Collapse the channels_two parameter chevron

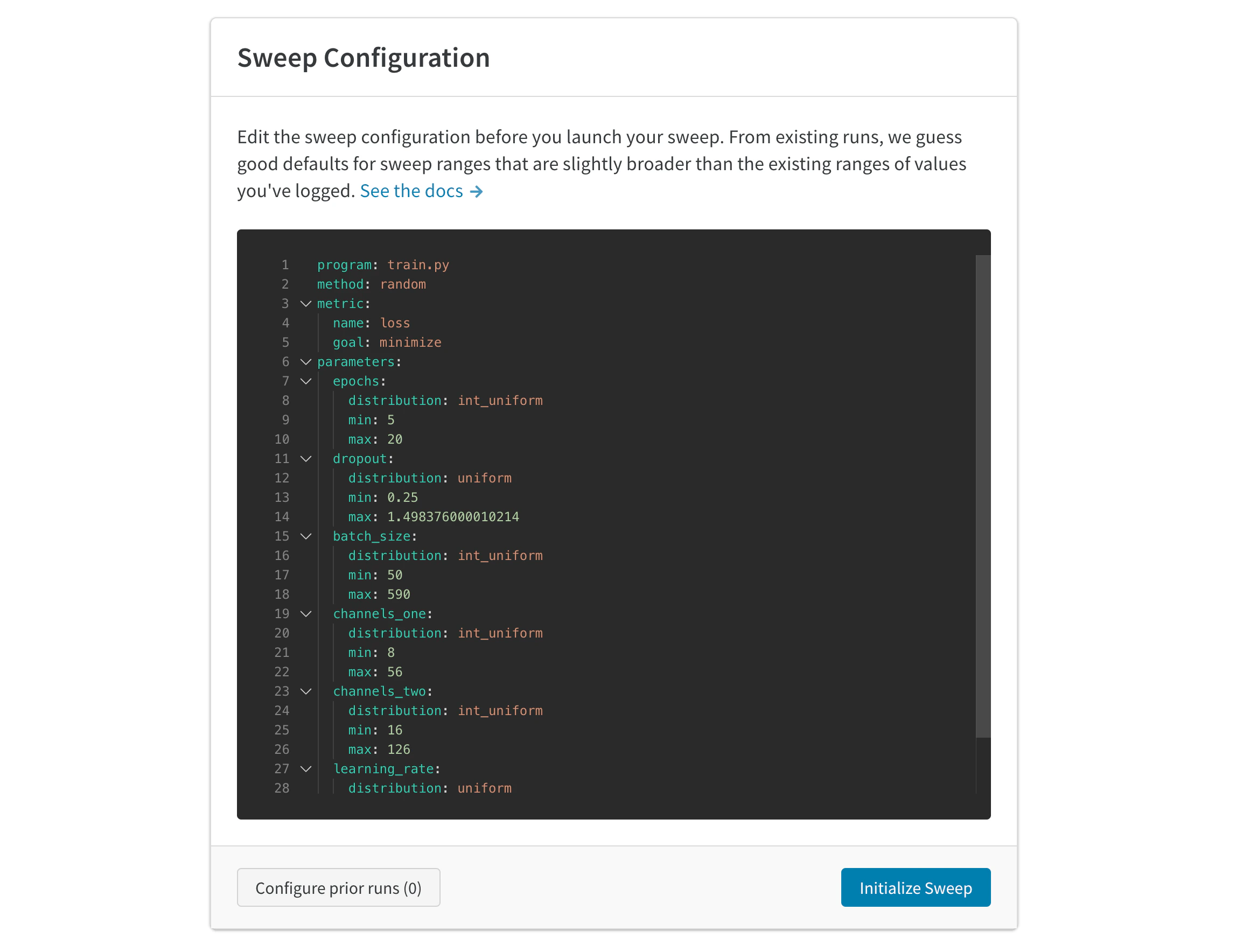(306, 691)
